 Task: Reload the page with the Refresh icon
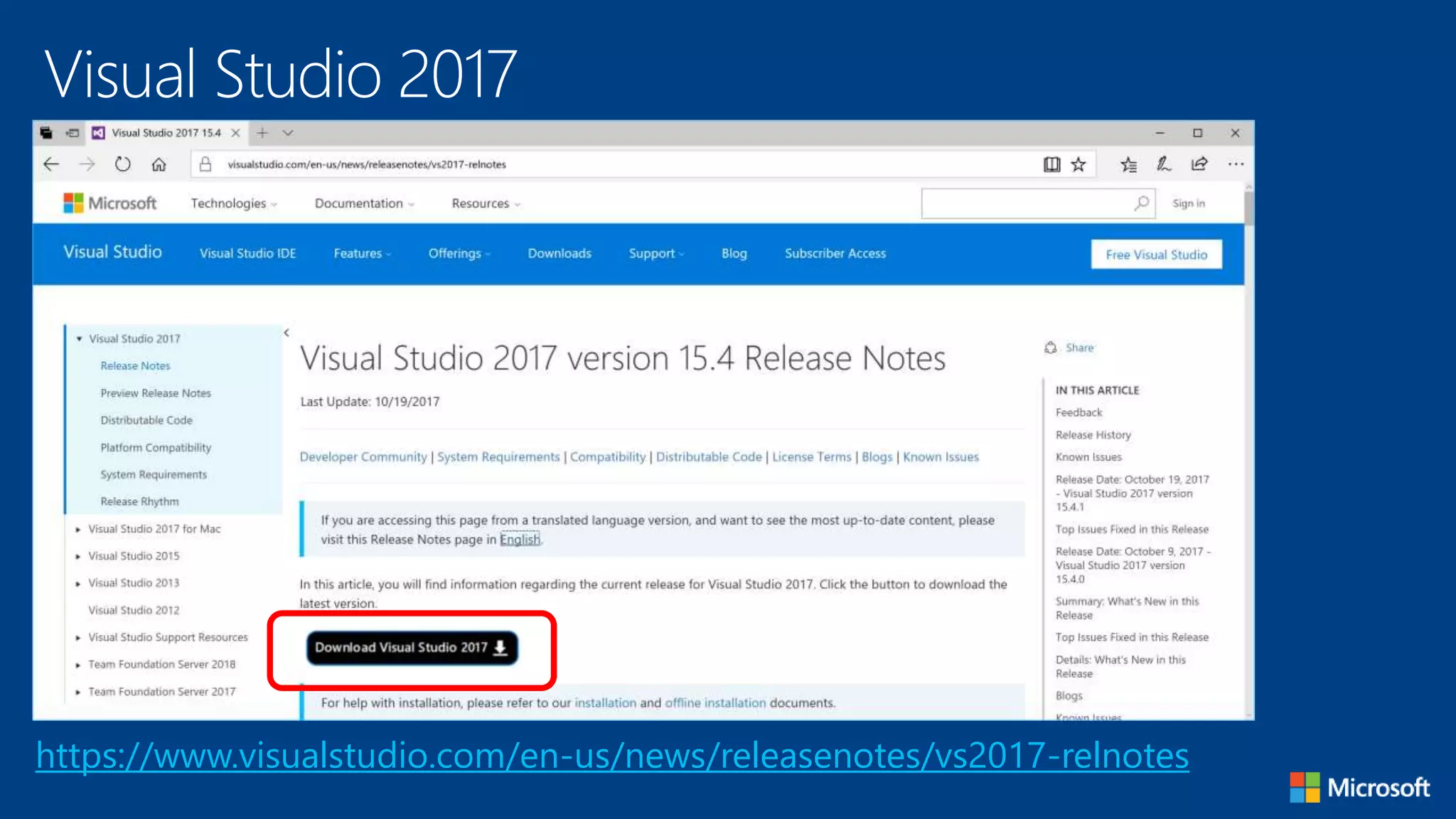tap(123, 164)
